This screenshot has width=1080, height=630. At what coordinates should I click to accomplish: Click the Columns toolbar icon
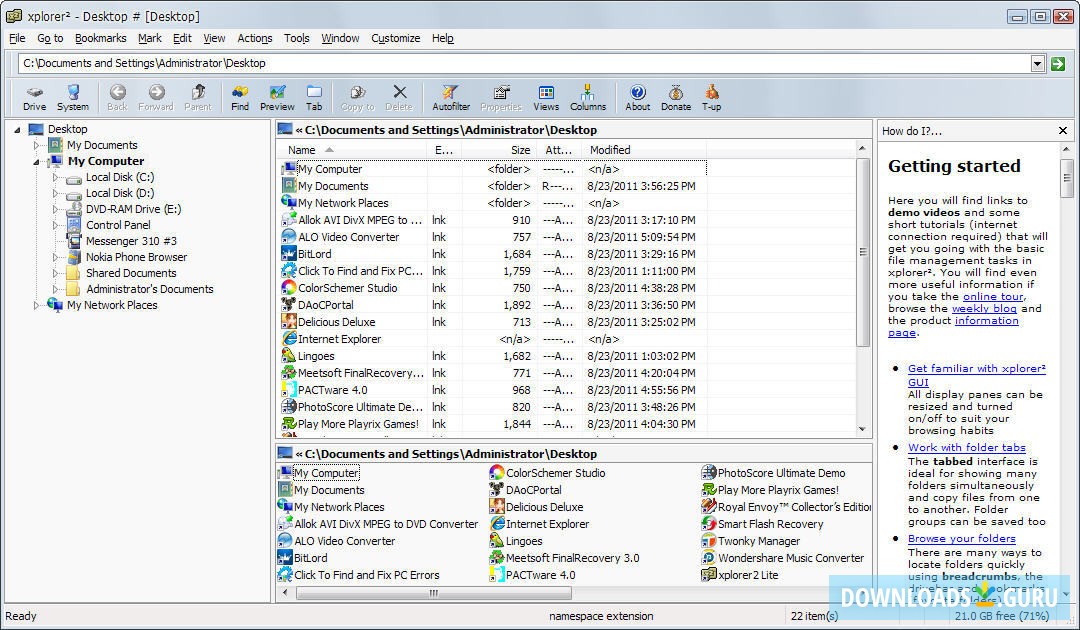coord(588,97)
